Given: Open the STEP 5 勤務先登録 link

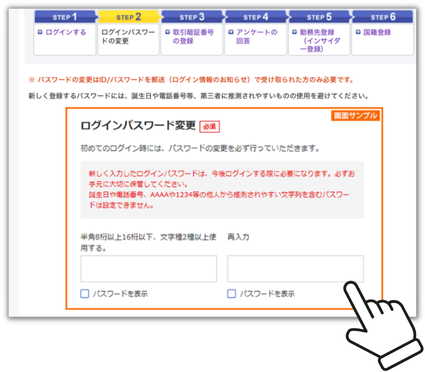Looking at the screenshot, I should [x=320, y=41].
